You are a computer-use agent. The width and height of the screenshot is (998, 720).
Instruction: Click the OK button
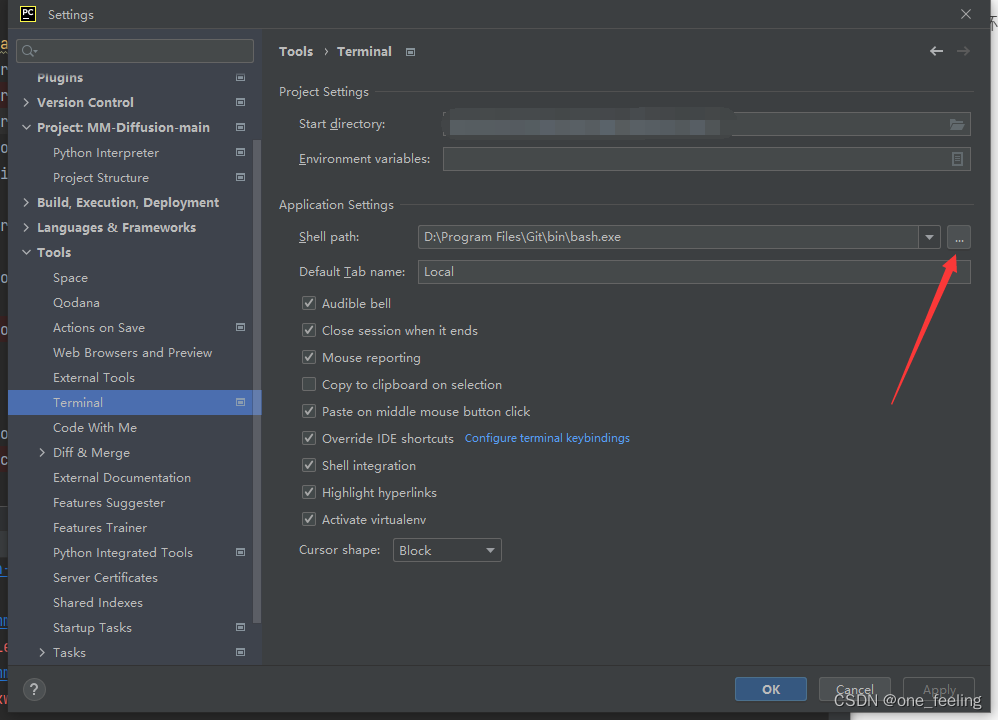pyautogui.click(x=771, y=689)
